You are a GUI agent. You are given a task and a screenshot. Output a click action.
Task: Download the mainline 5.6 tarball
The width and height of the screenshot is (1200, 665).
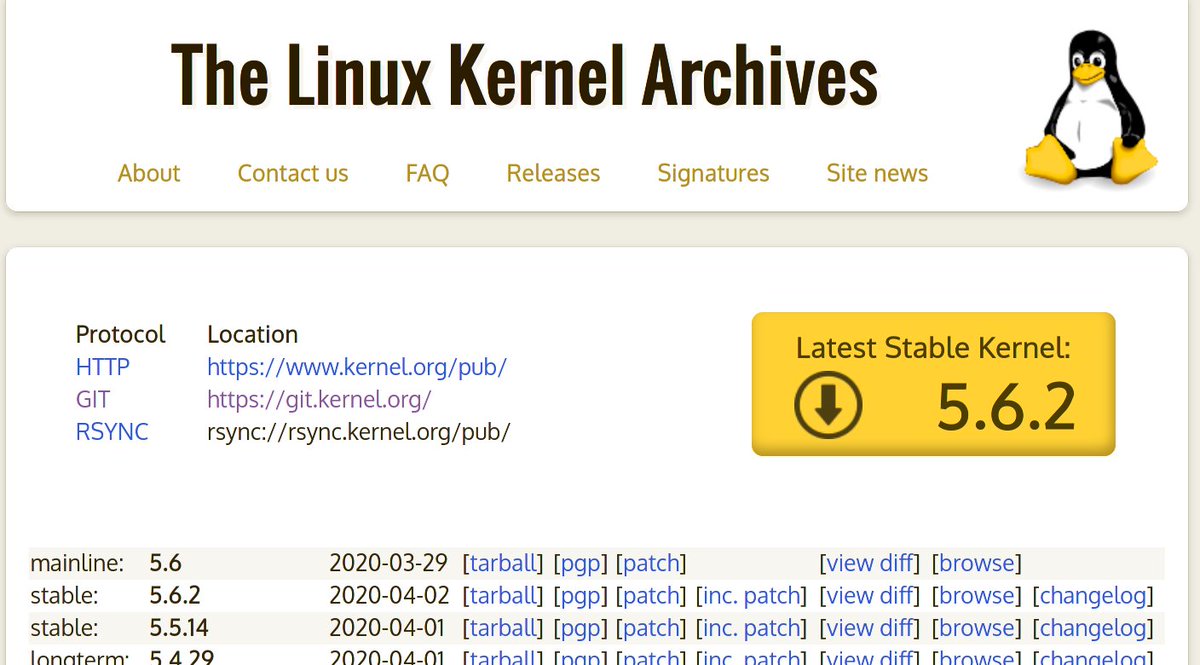click(x=505, y=563)
